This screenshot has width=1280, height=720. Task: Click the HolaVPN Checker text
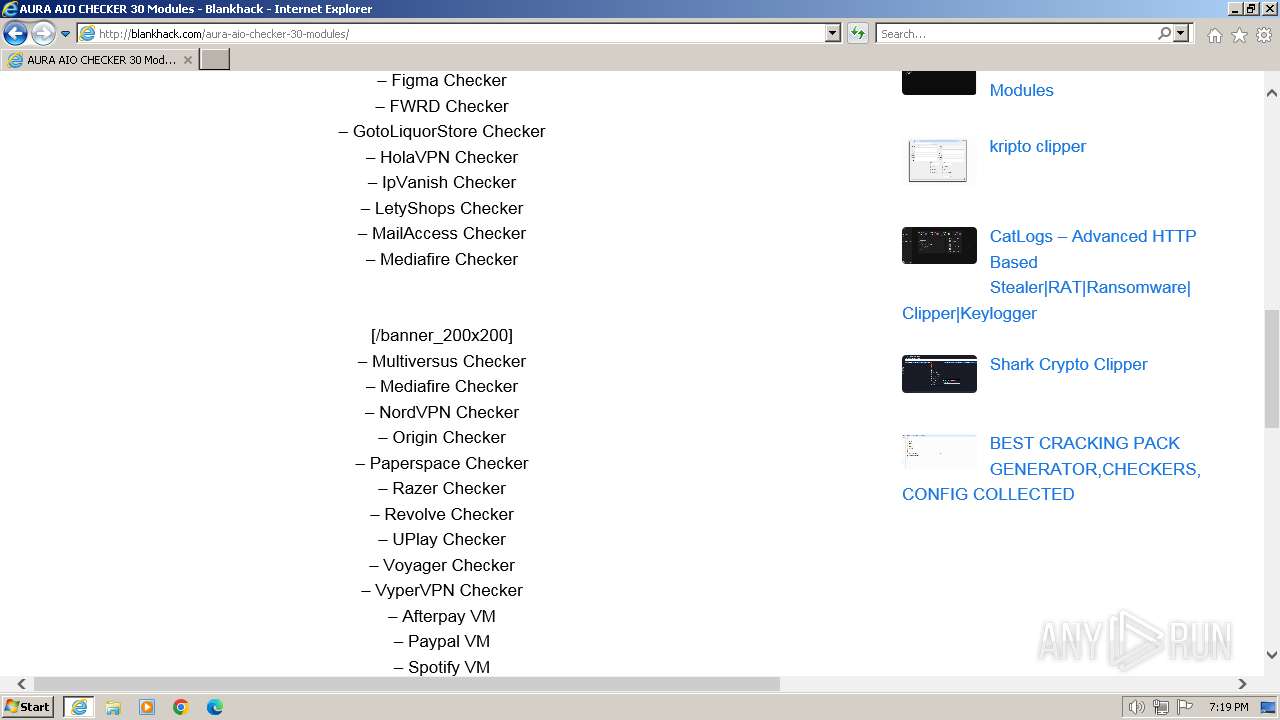click(x=442, y=157)
